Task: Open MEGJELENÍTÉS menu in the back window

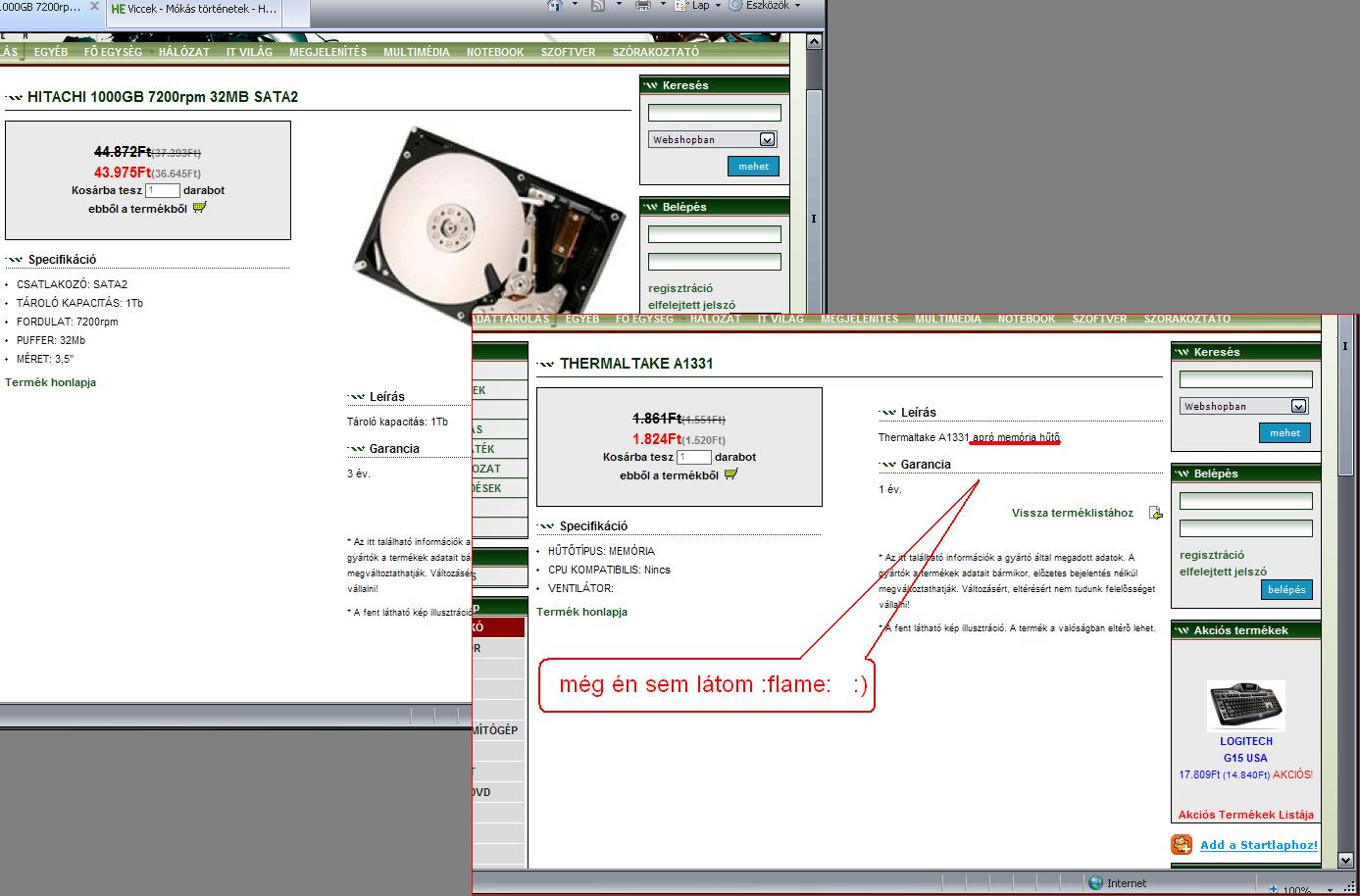Action: click(328, 52)
